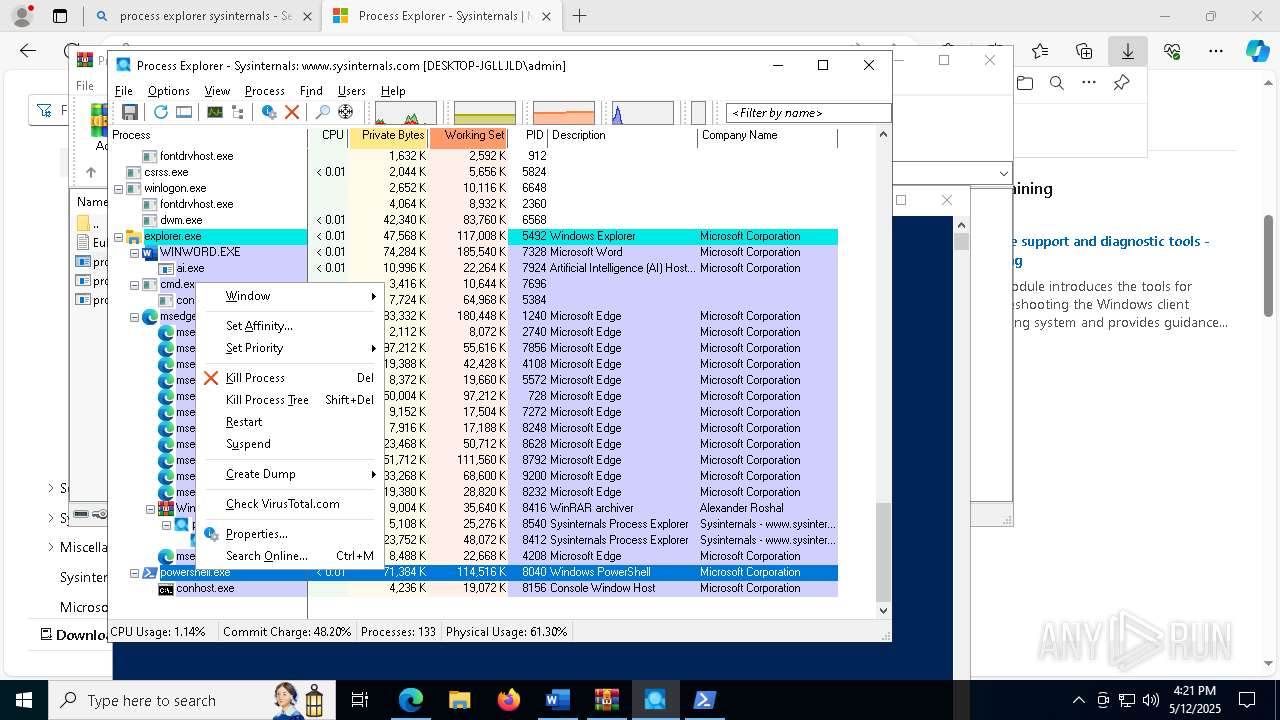Screen dimensions: 1280x720
Task: Open the Options menu
Action: click(169, 91)
